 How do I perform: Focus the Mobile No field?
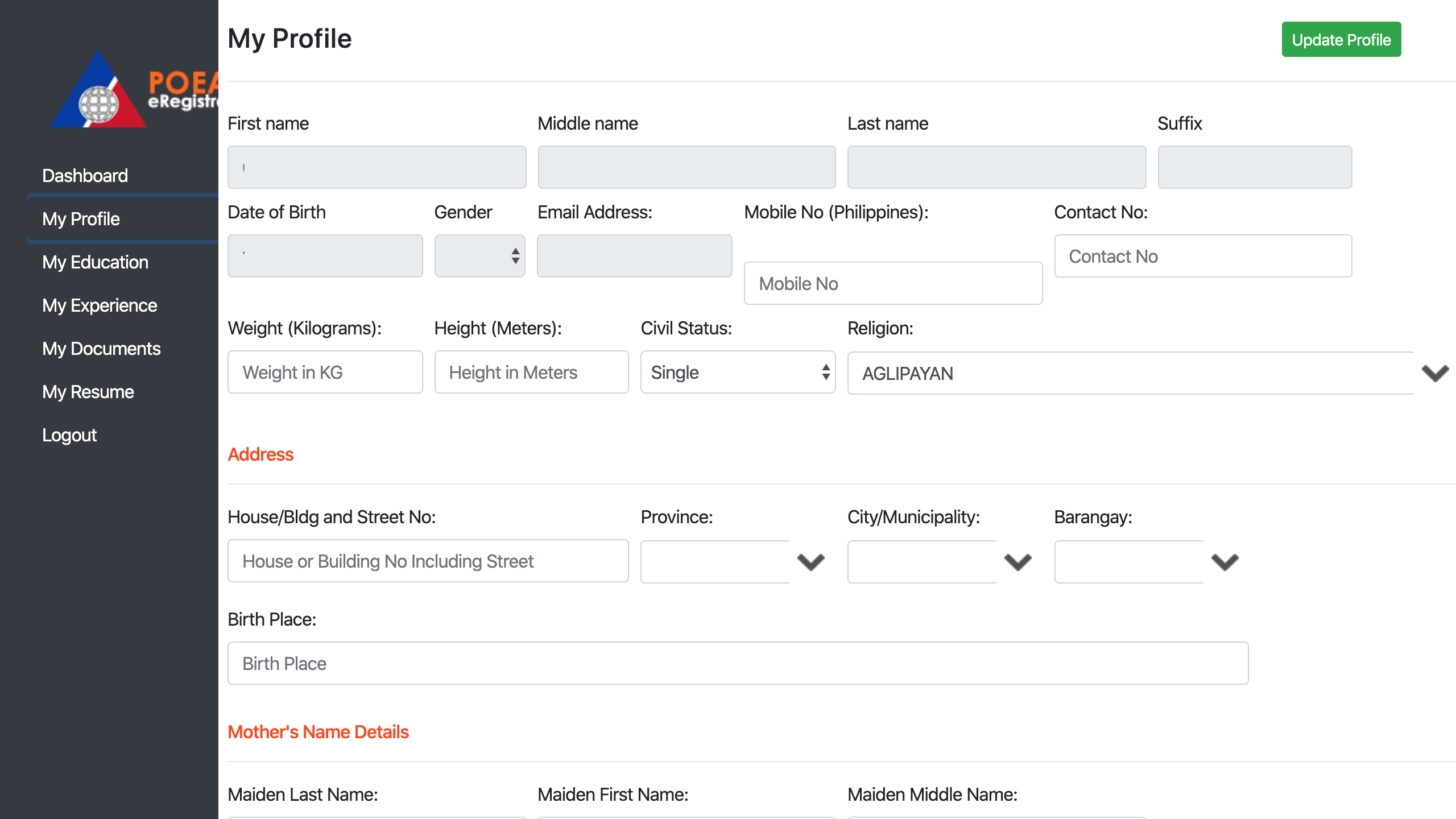(x=893, y=283)
